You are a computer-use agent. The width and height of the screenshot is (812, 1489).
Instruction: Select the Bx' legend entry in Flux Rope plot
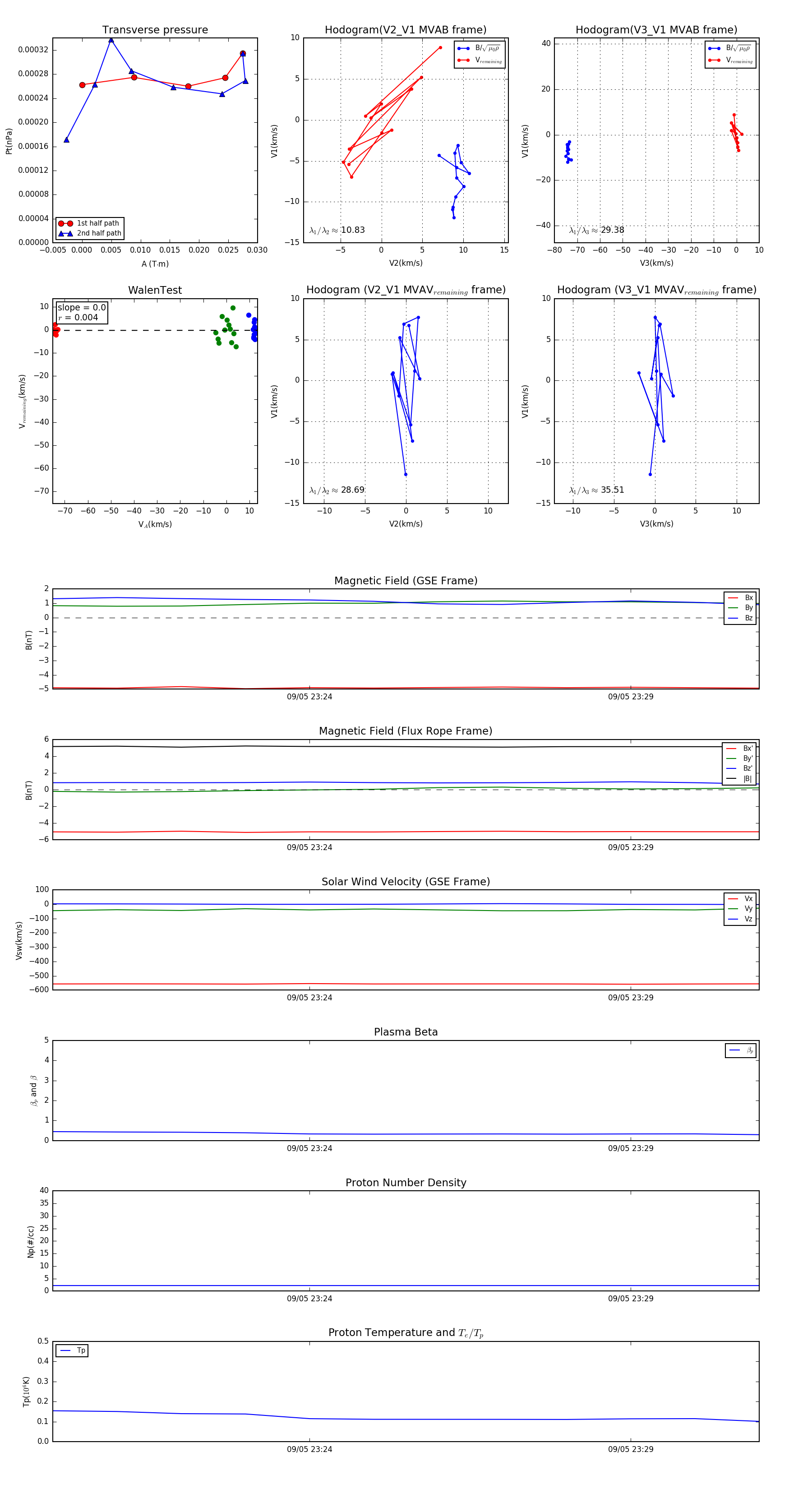pyautogui.click(x=740, y=749)
